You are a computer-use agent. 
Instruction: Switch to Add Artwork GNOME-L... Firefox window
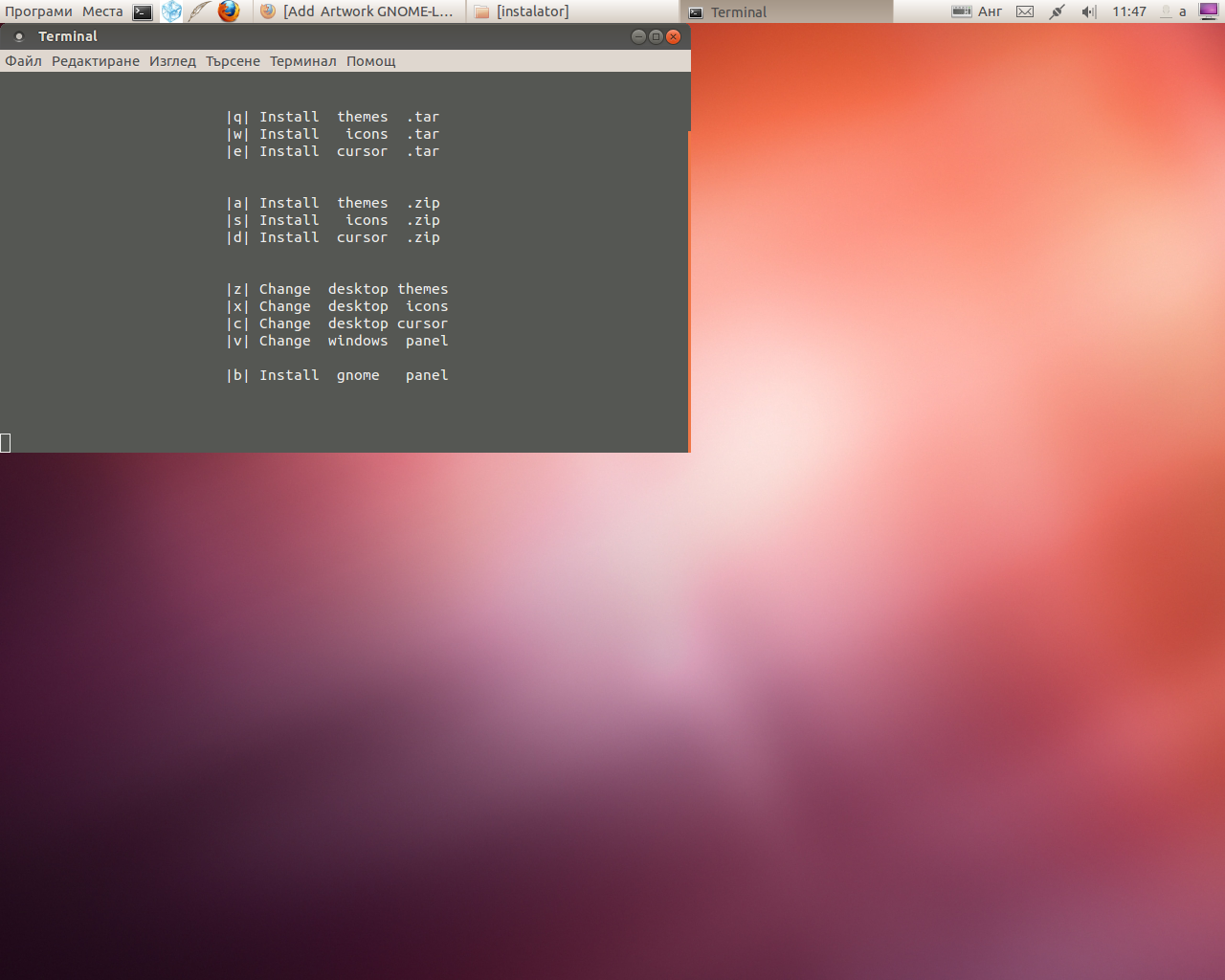[x=360, y=11]
